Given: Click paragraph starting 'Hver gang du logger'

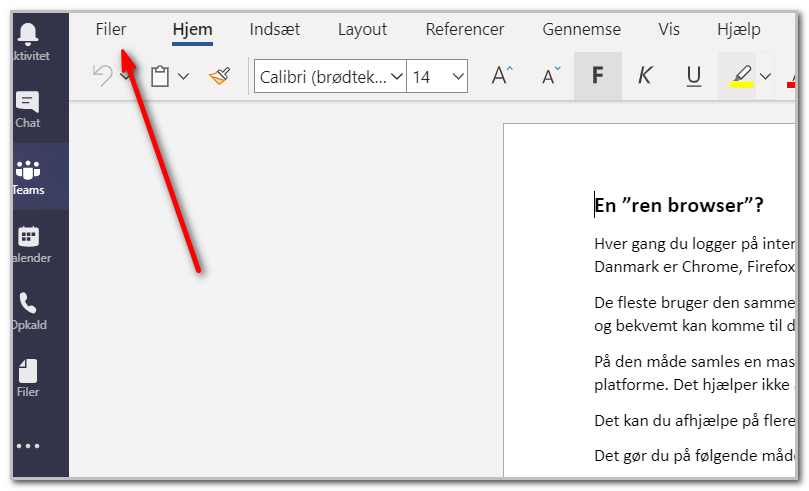Looking at the screenshot, I should (x=694, y=255).
